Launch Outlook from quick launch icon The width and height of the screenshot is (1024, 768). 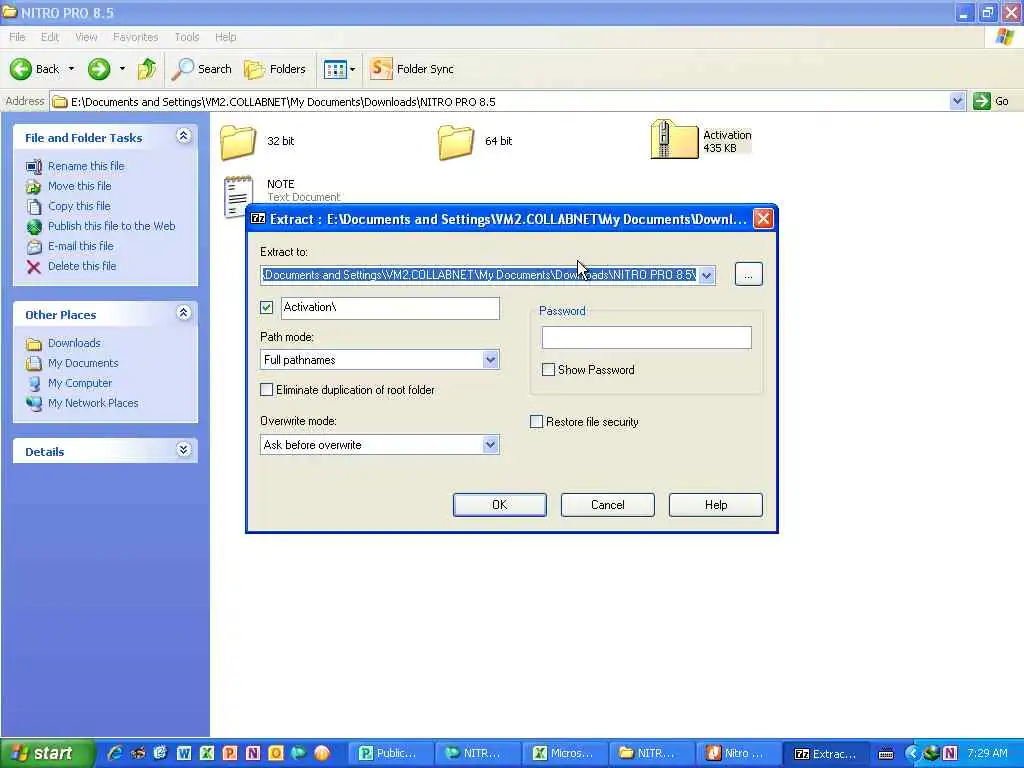point(276,753)
